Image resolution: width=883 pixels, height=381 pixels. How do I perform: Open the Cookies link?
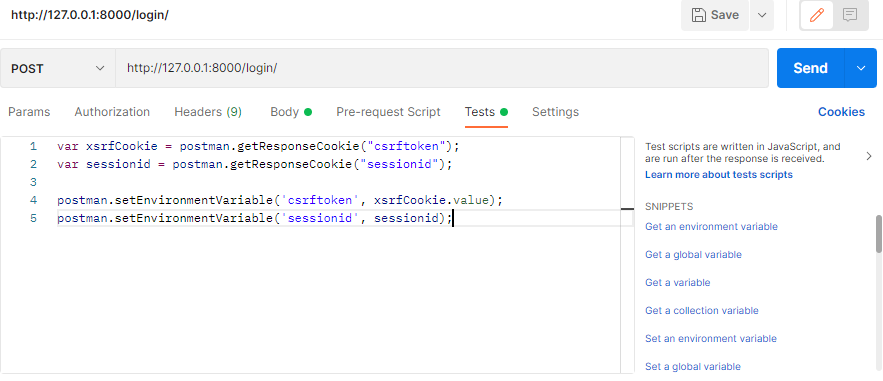841,112
